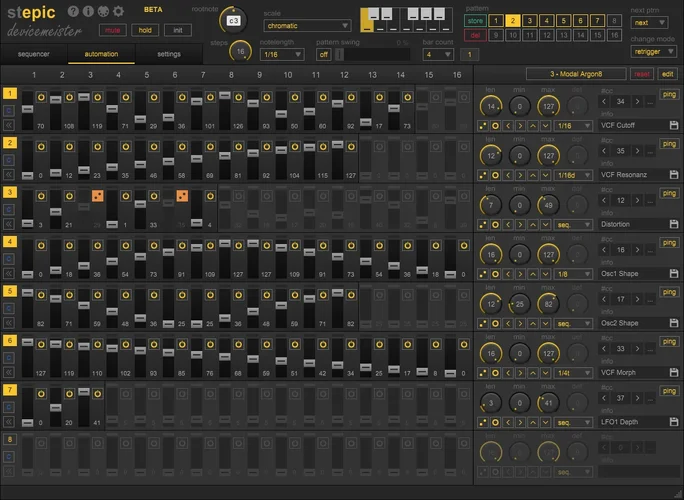684x500 pixels.
Task: Click previous CC arrow next to 34
Action: click(604, 102)
